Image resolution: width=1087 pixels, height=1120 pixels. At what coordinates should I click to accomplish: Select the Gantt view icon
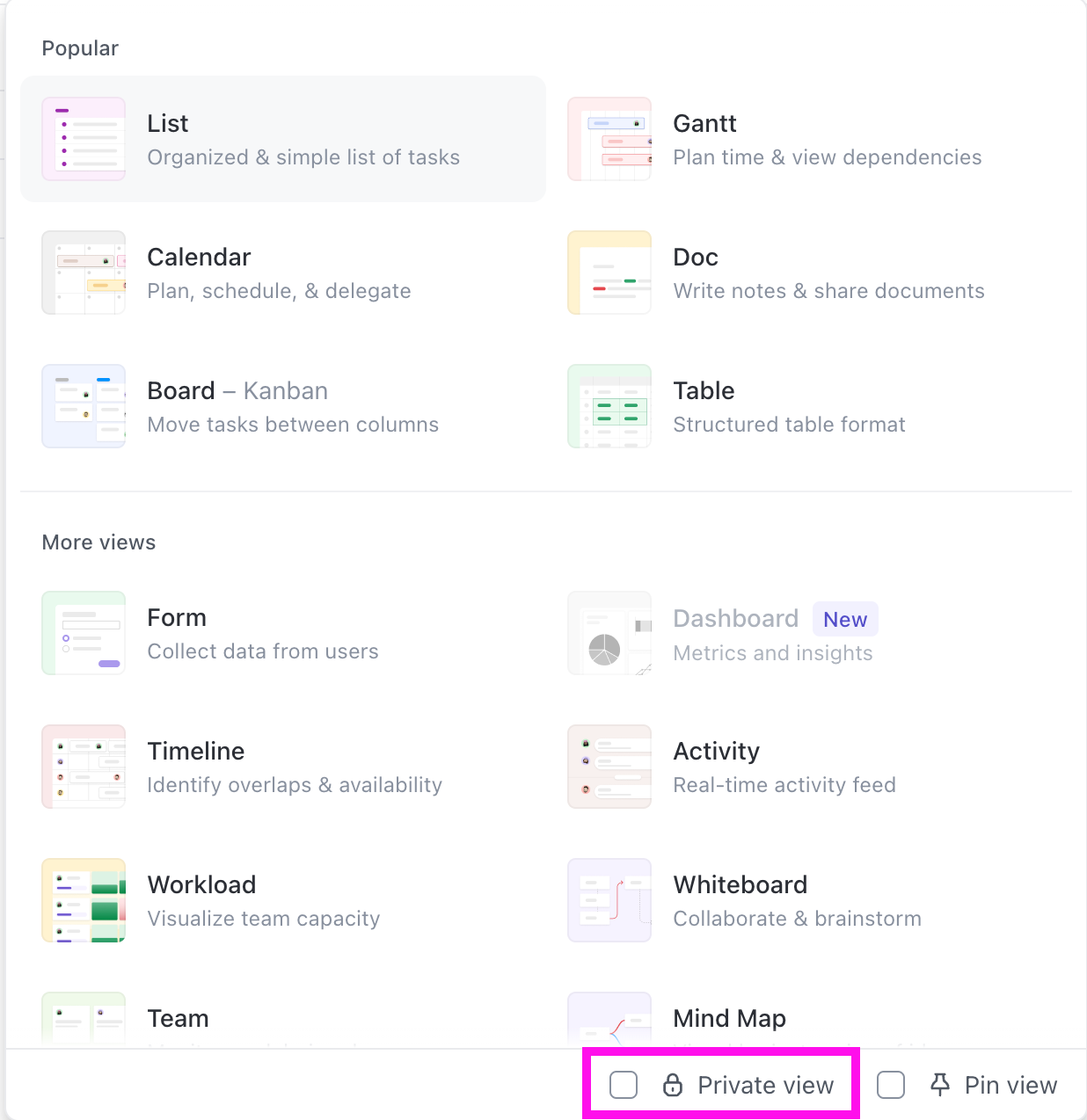[x=609, y=139]
